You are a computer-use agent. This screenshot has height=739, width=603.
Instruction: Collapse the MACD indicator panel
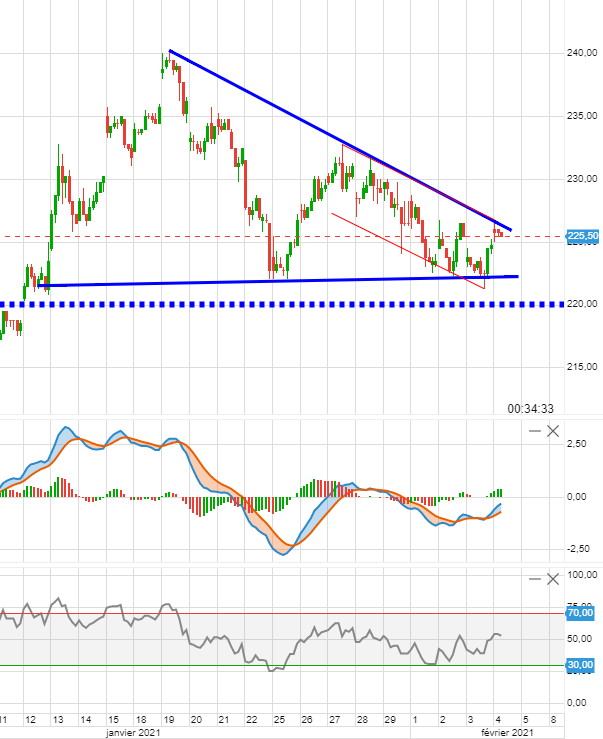tap(536, 430)
